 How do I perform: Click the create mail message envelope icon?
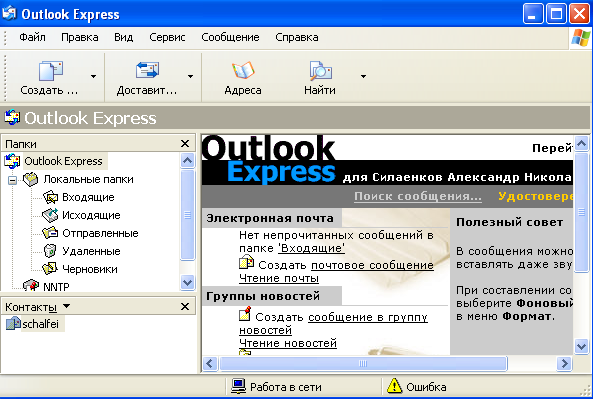[247, 262]
